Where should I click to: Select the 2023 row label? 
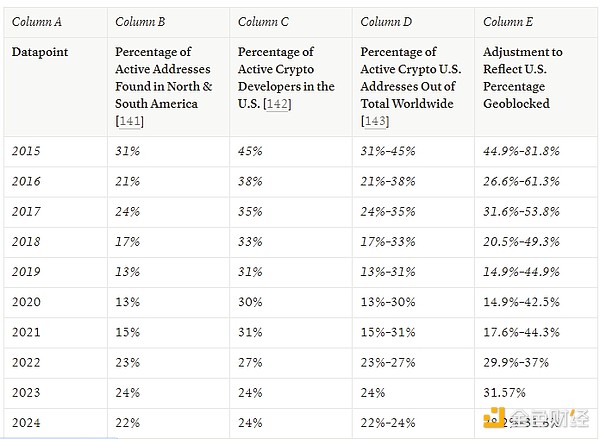[26, 394]
